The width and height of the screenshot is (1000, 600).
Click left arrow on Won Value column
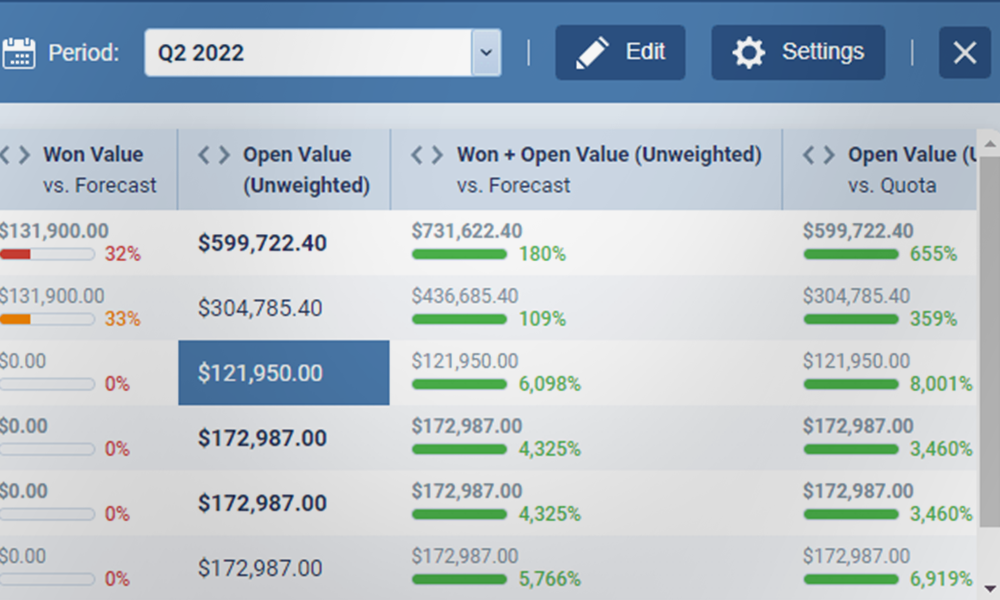point(5,155)
